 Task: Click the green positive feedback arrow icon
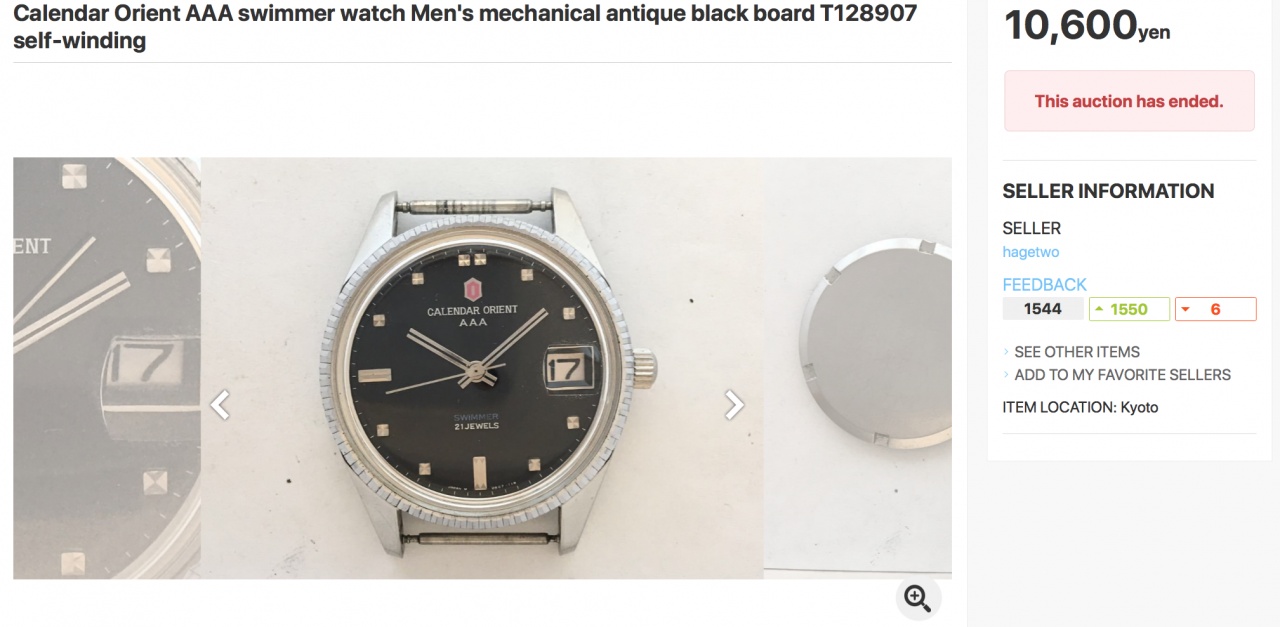point(1099,310)
